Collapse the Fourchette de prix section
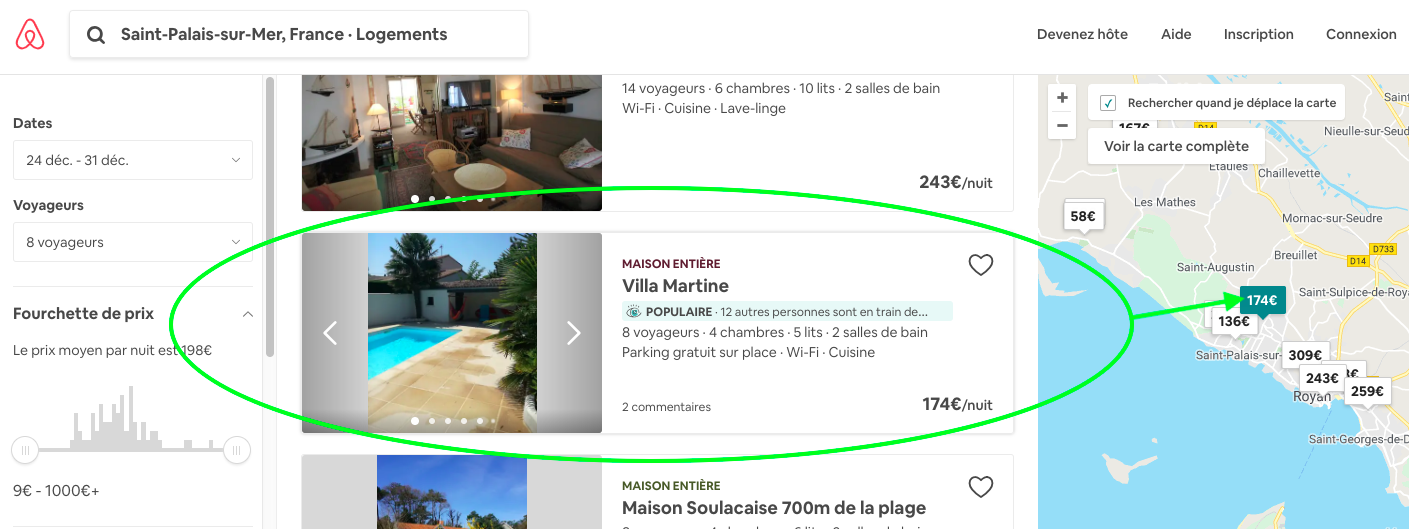The width and height of the screenshot is (1409, 529). (248, 314)
